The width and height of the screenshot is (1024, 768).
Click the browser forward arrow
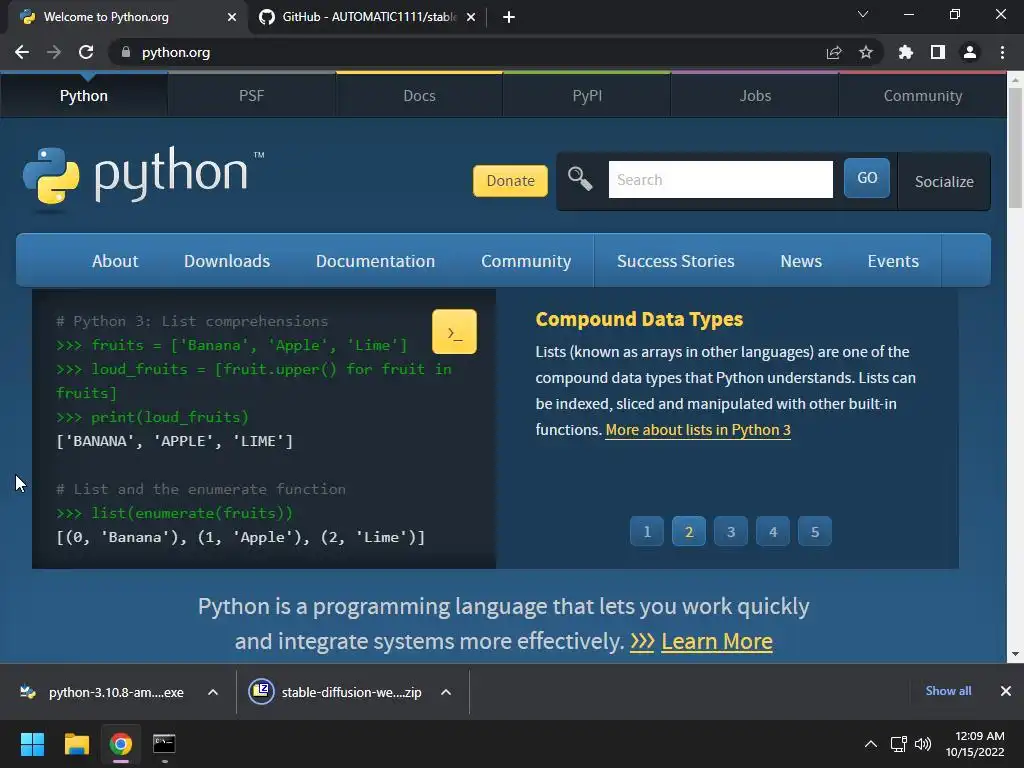(54, 52)
